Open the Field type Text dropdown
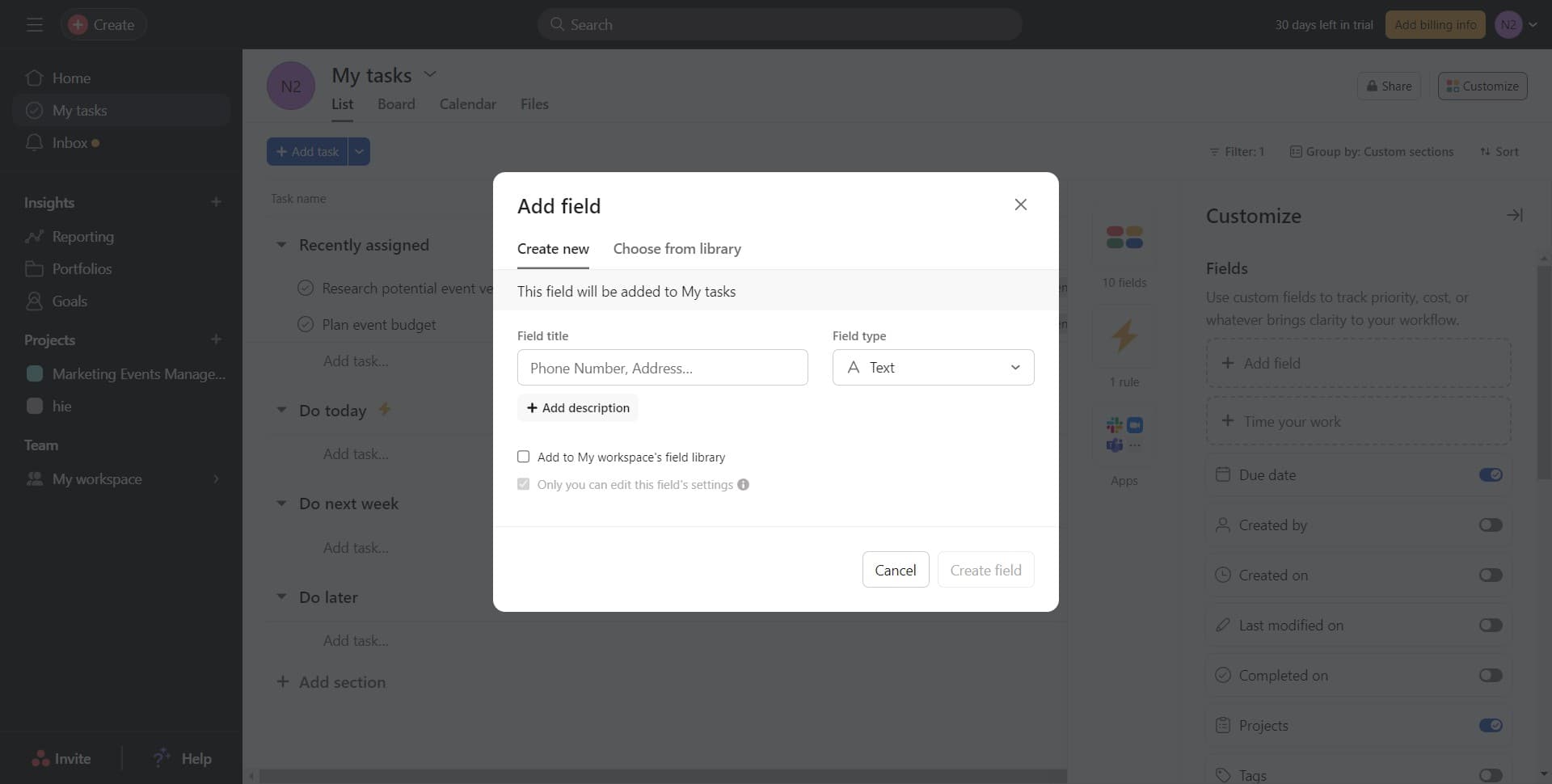Image resolution: width=1552 pixels, height=784 pixels. point(933,368)
